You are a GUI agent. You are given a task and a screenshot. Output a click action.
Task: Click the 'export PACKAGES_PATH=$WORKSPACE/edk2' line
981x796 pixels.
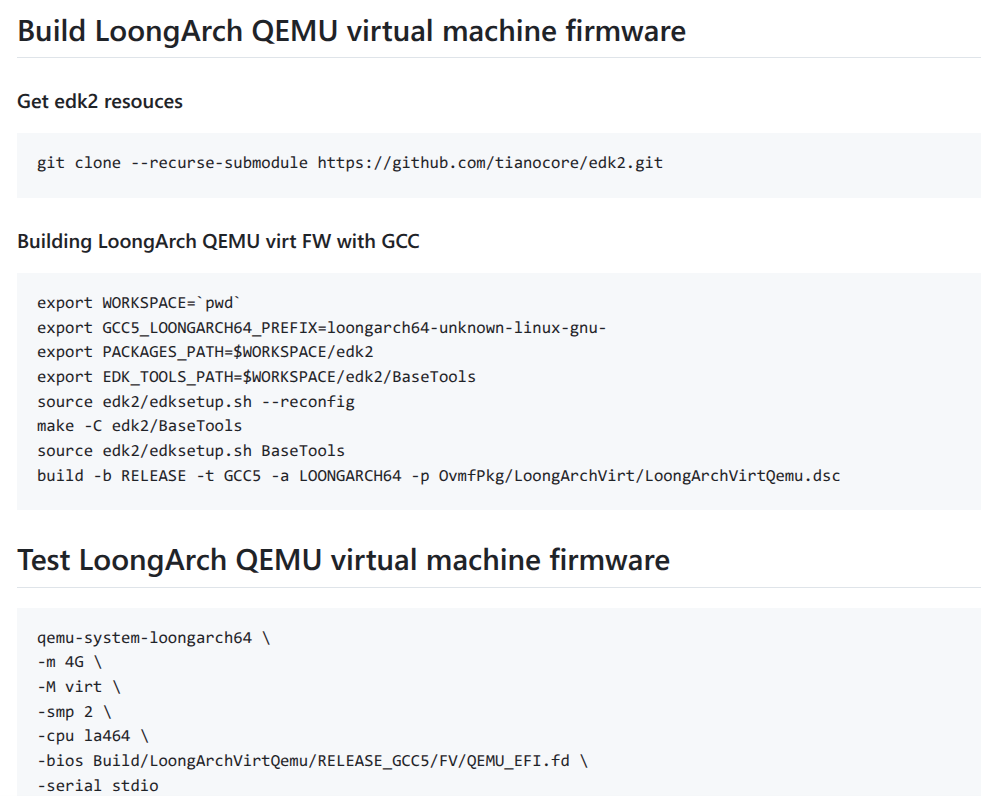click(205, 352)
